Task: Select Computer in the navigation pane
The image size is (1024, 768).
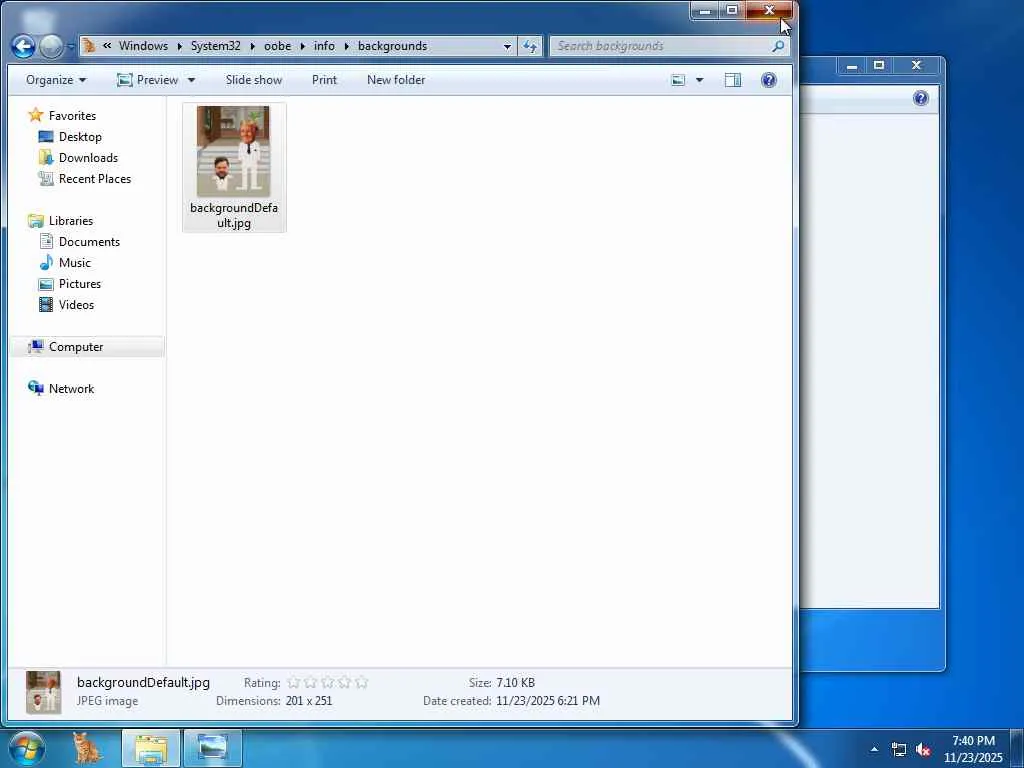Action: [x=76, y=347]
